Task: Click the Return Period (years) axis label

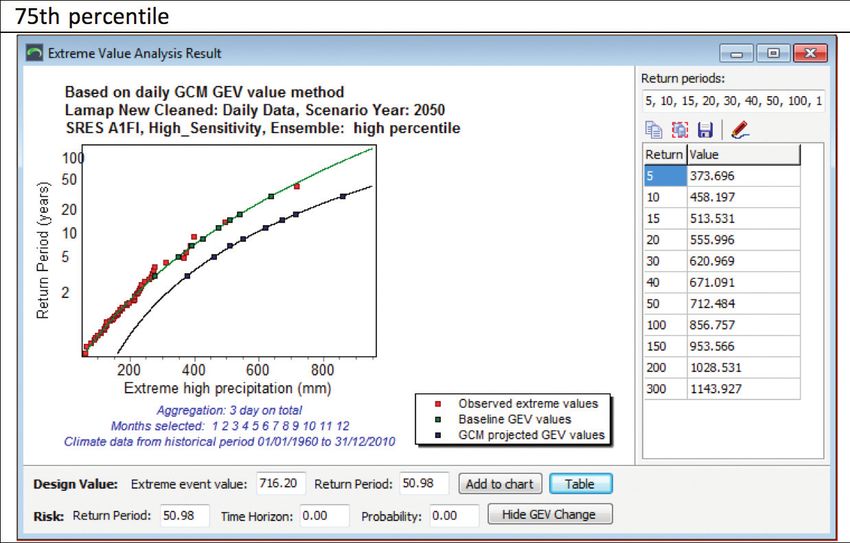Action: click(x=42, y=250)
